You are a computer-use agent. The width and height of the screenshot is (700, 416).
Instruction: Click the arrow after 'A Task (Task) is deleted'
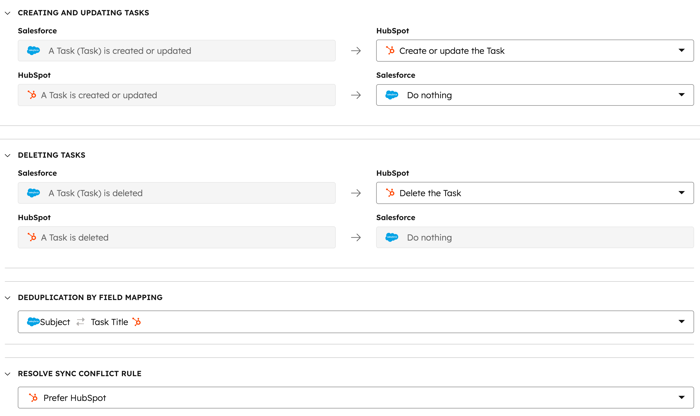[356, 193]
